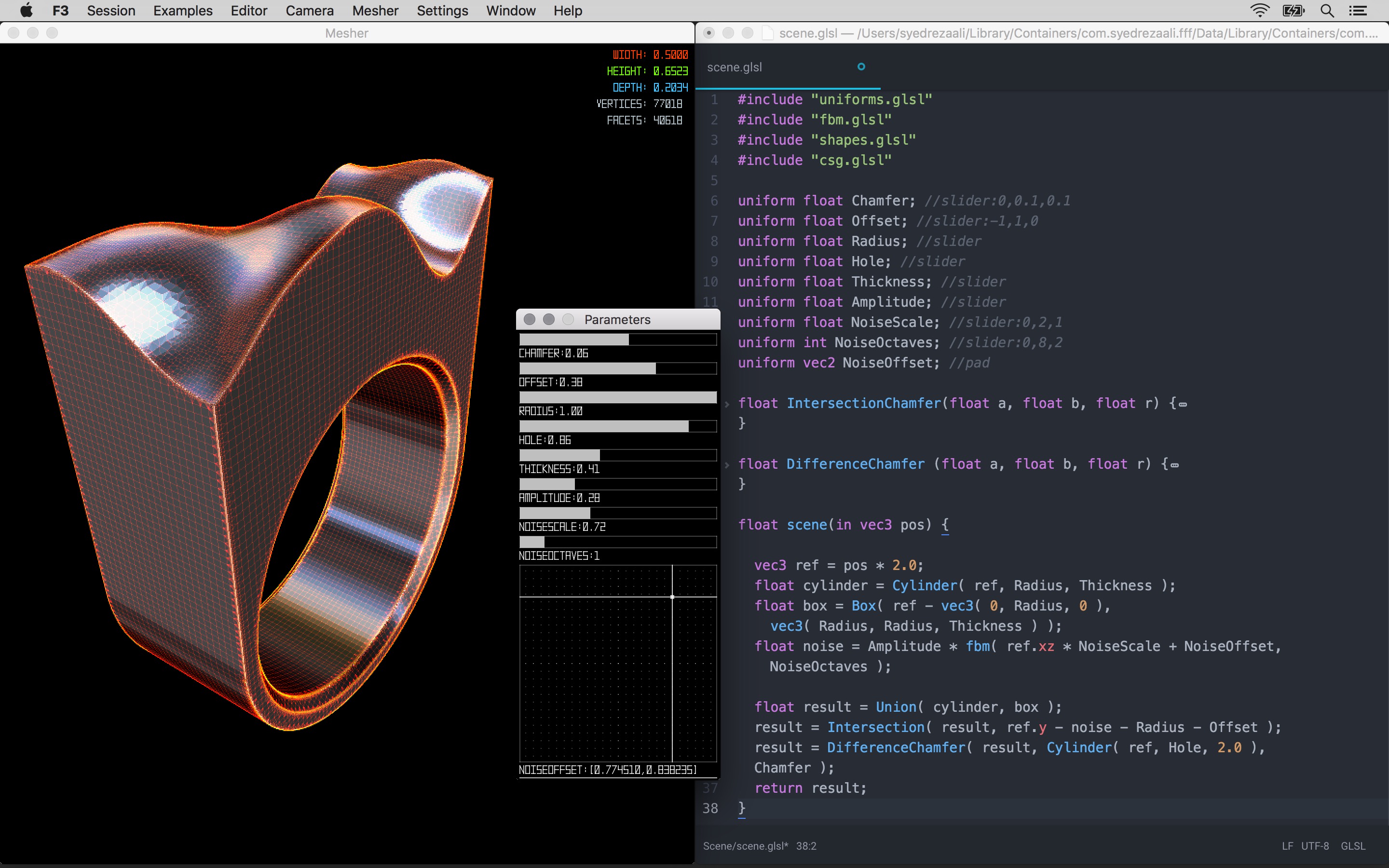The width and height of the screenshot is (1389, 868).
Task: Click the HEIGHT readout in Mesher
Action: (x=647, y=70)
